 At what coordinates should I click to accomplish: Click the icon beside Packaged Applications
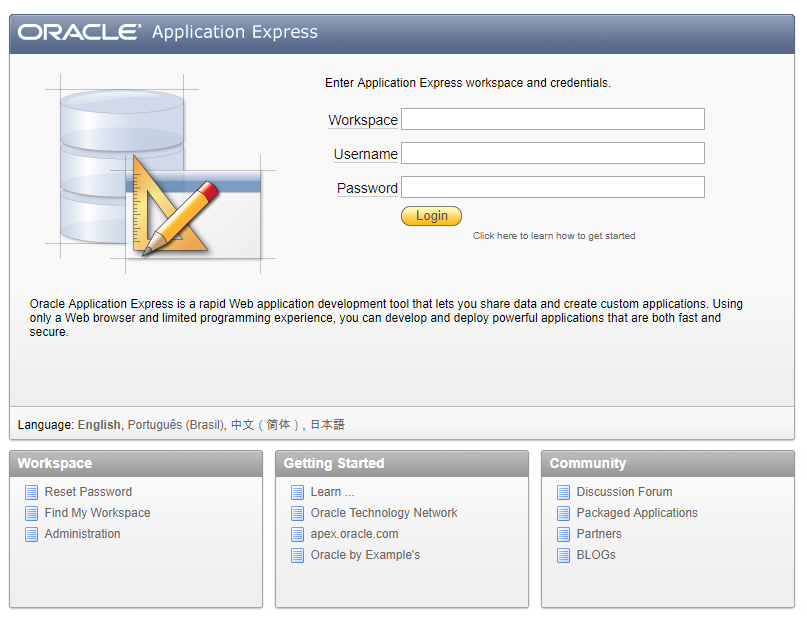pyautogui.click(x=564, y=513)
